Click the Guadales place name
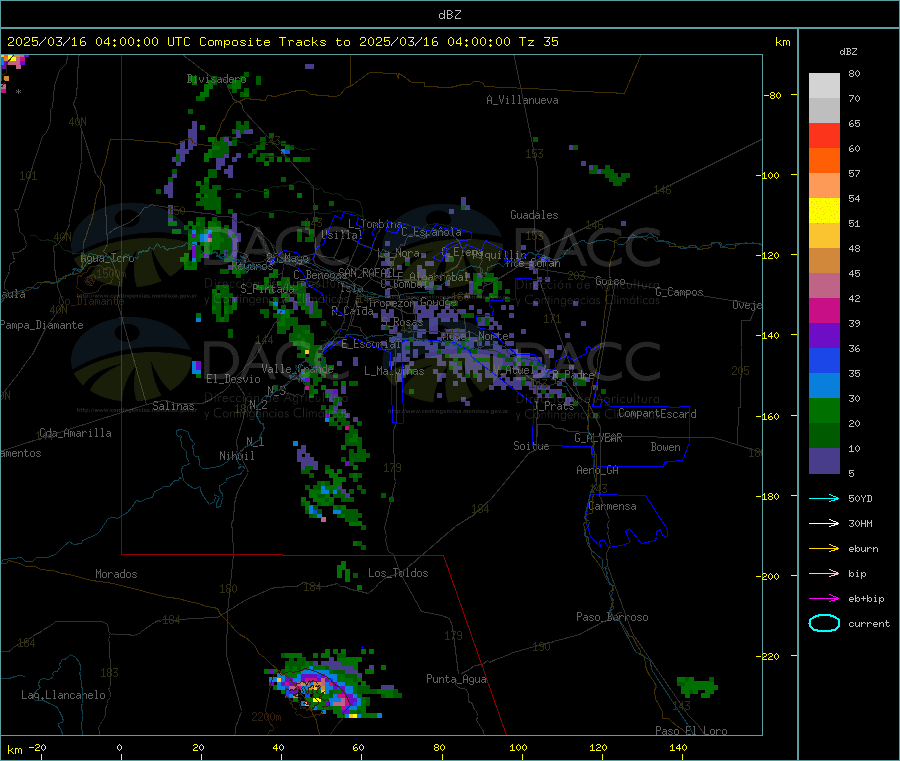 [x=534, y=215]
